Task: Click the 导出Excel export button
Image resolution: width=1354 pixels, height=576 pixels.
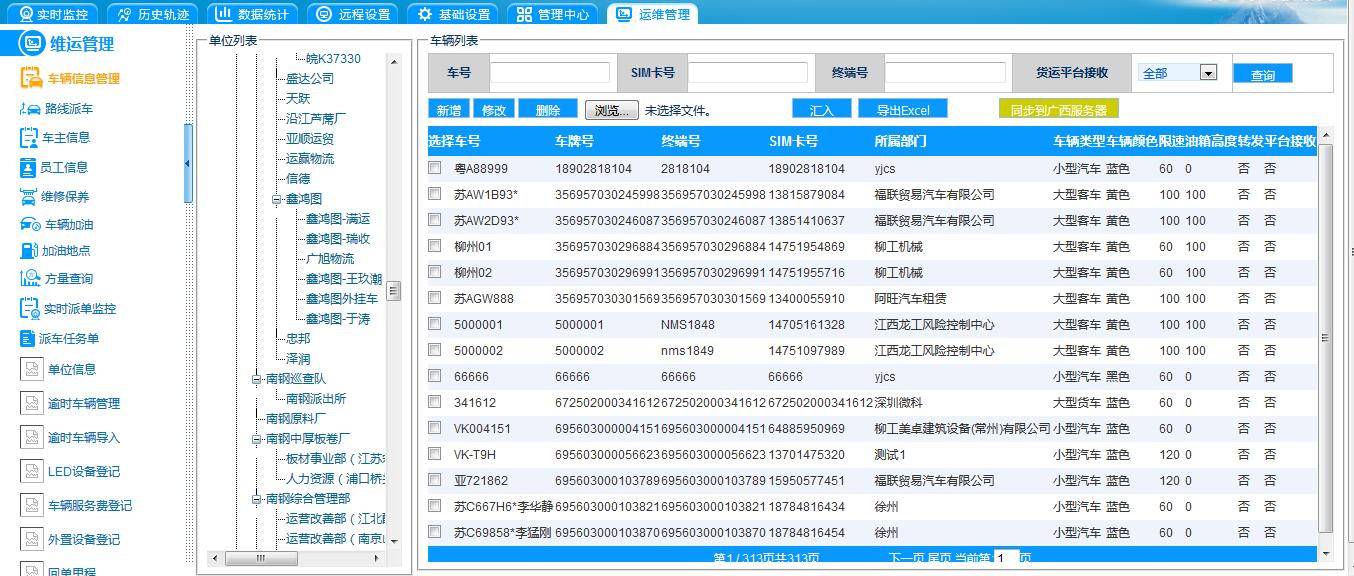Action: [902, 110]
